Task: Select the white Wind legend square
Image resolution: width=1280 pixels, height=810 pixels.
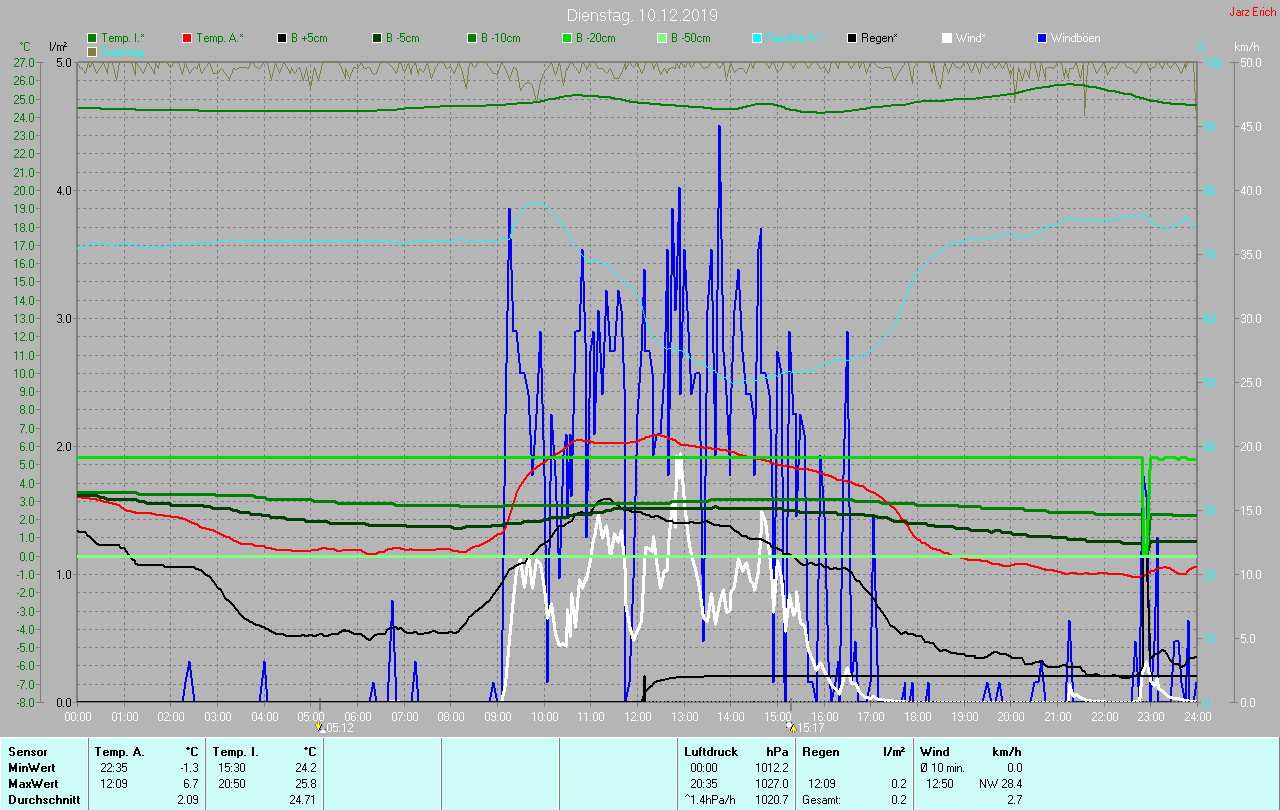Action: click(947, 38)
